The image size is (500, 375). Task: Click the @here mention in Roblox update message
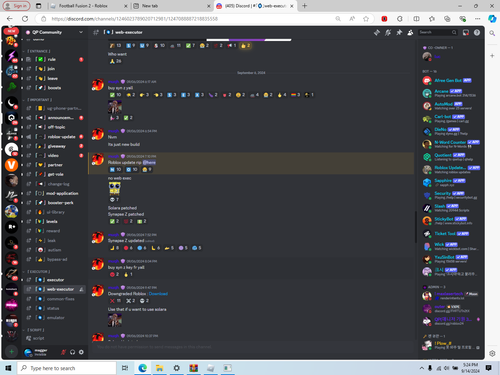(149, 162)
